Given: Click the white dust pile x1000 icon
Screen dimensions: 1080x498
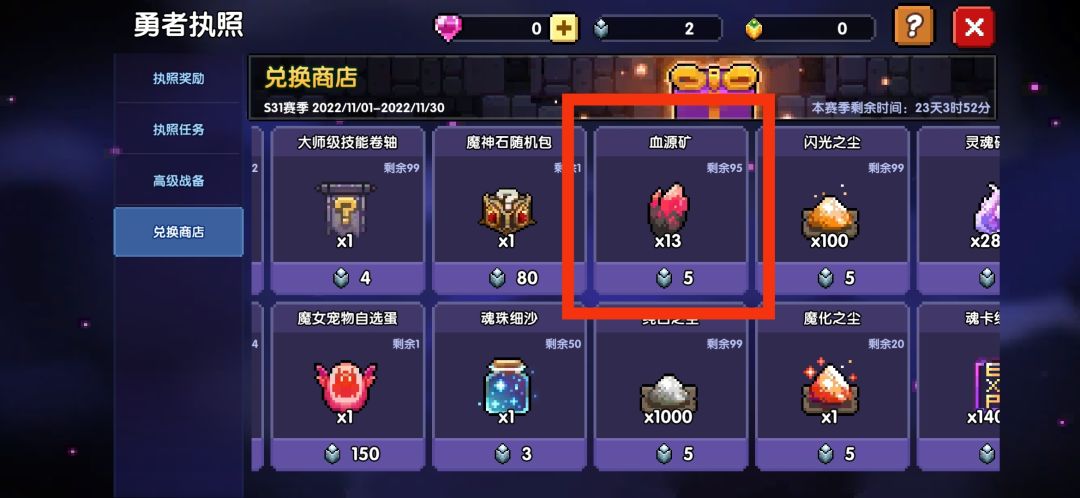Looking at the screenshot, I should (668, 393).
